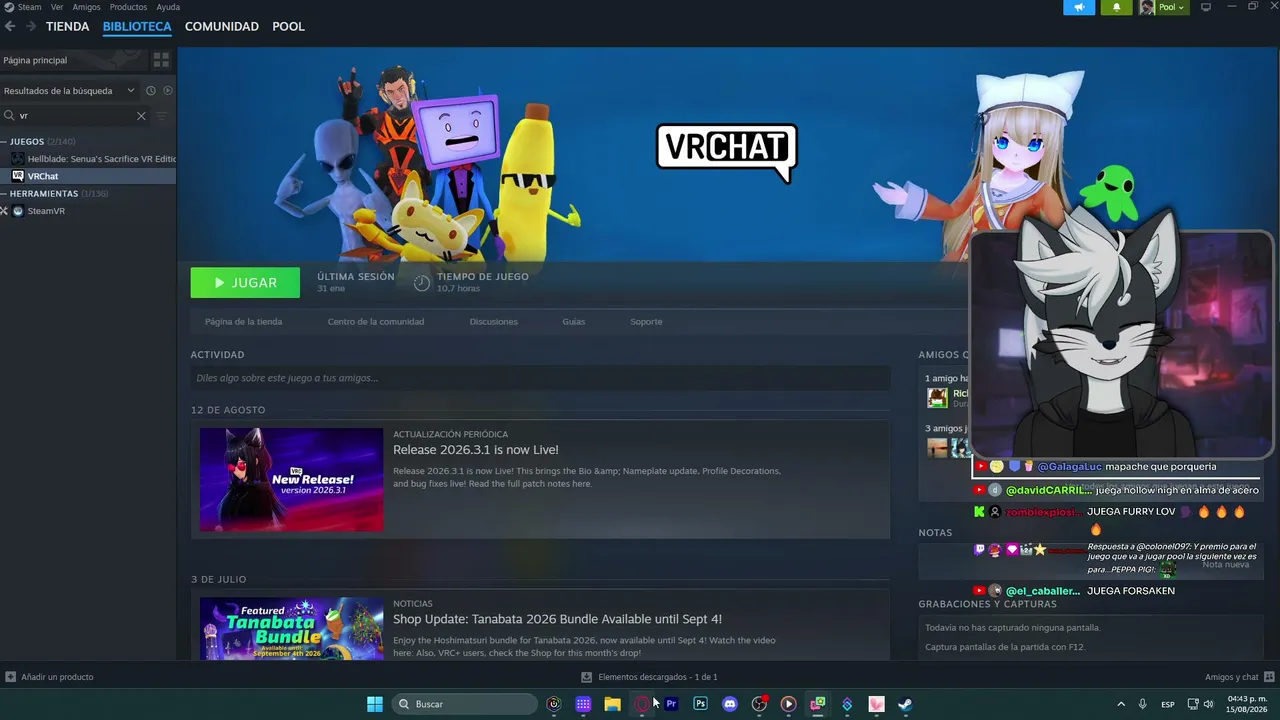The image size is (1280, 720).
Task: Collapse the HERRAMIENTAS category
Action: pos(4,194)
